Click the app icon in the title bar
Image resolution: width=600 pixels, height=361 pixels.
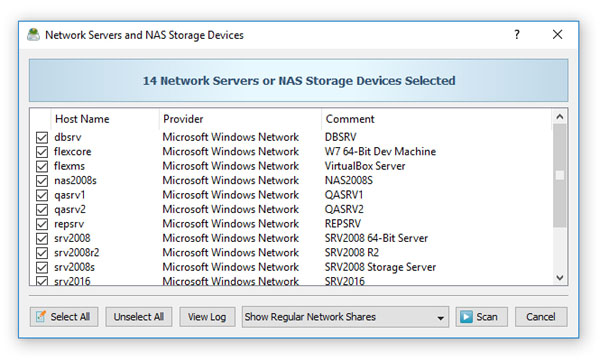(33, 35)
